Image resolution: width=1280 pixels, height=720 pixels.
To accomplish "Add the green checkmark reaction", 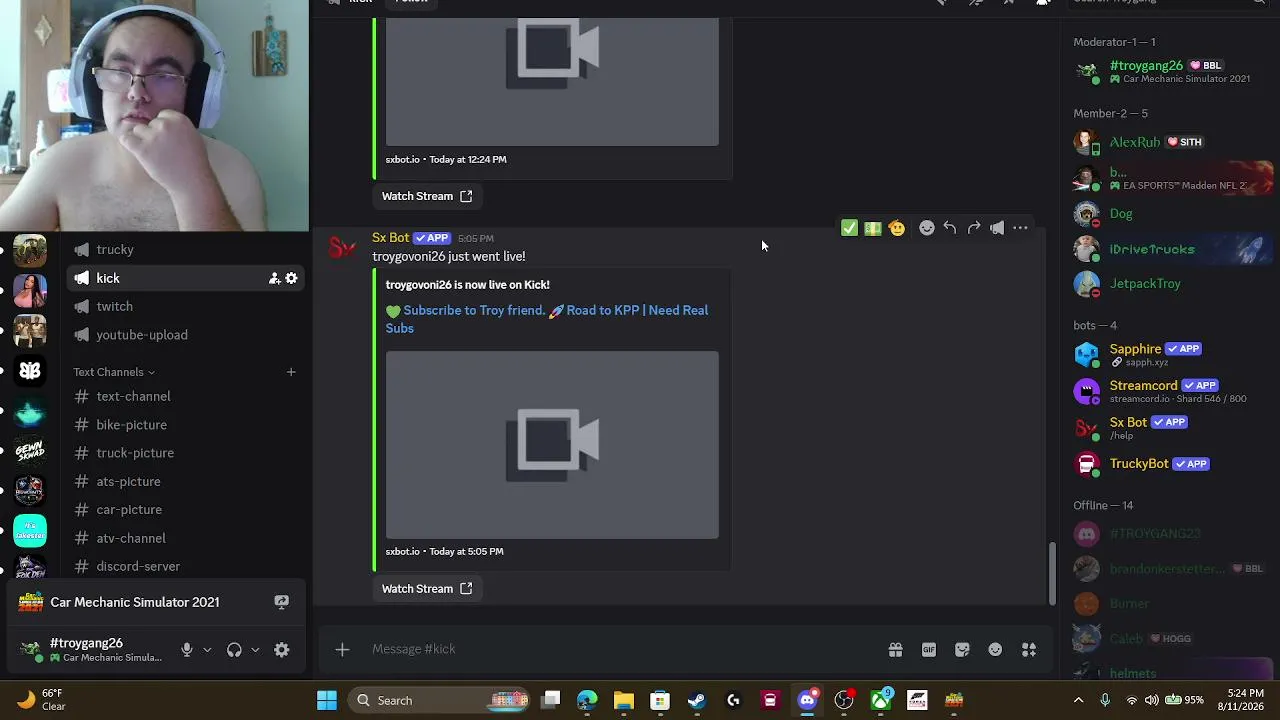I will tap(849, 228).
